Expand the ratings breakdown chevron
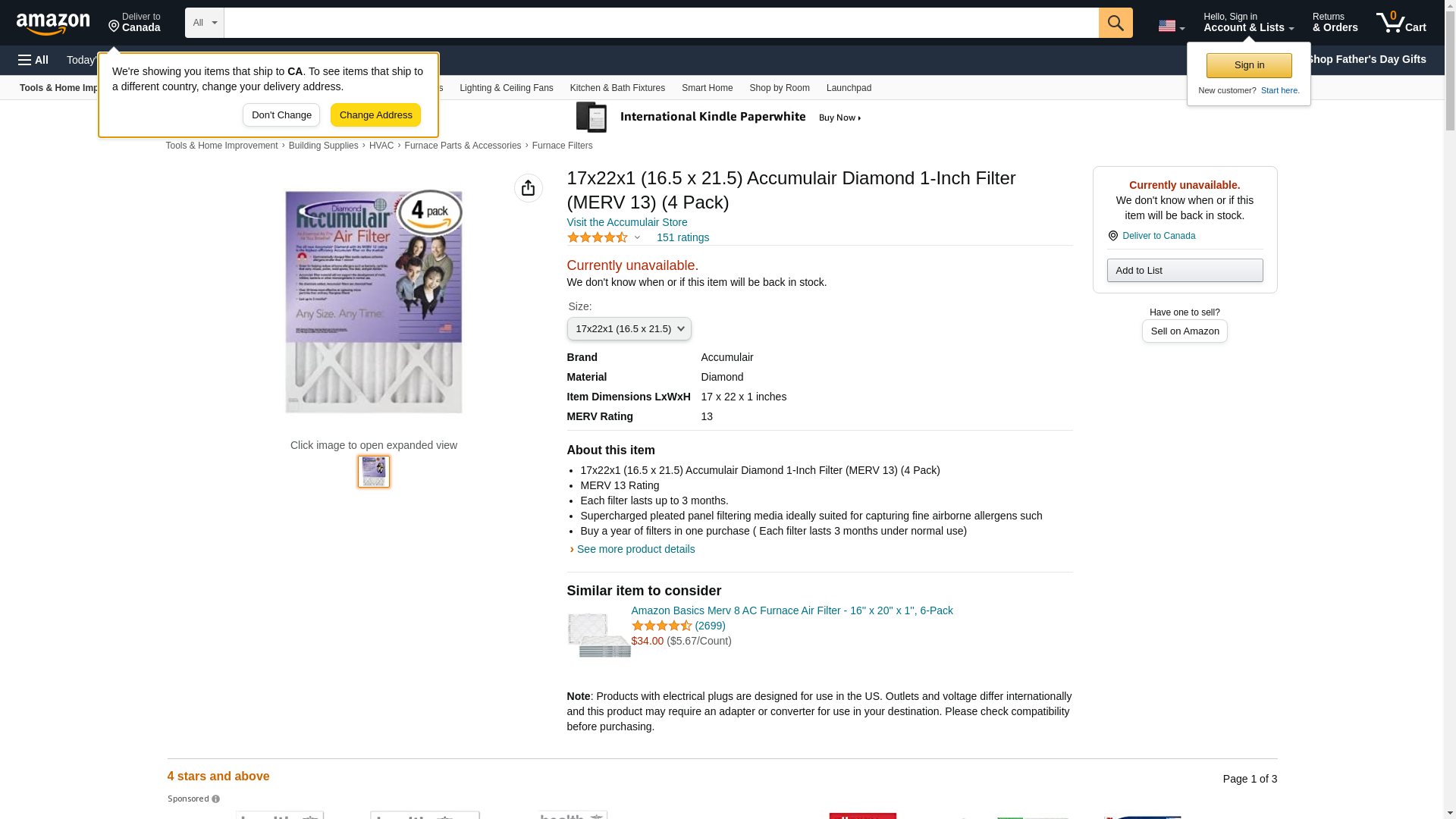Screen dimensions: 1456x819 [x=637, y=237]
